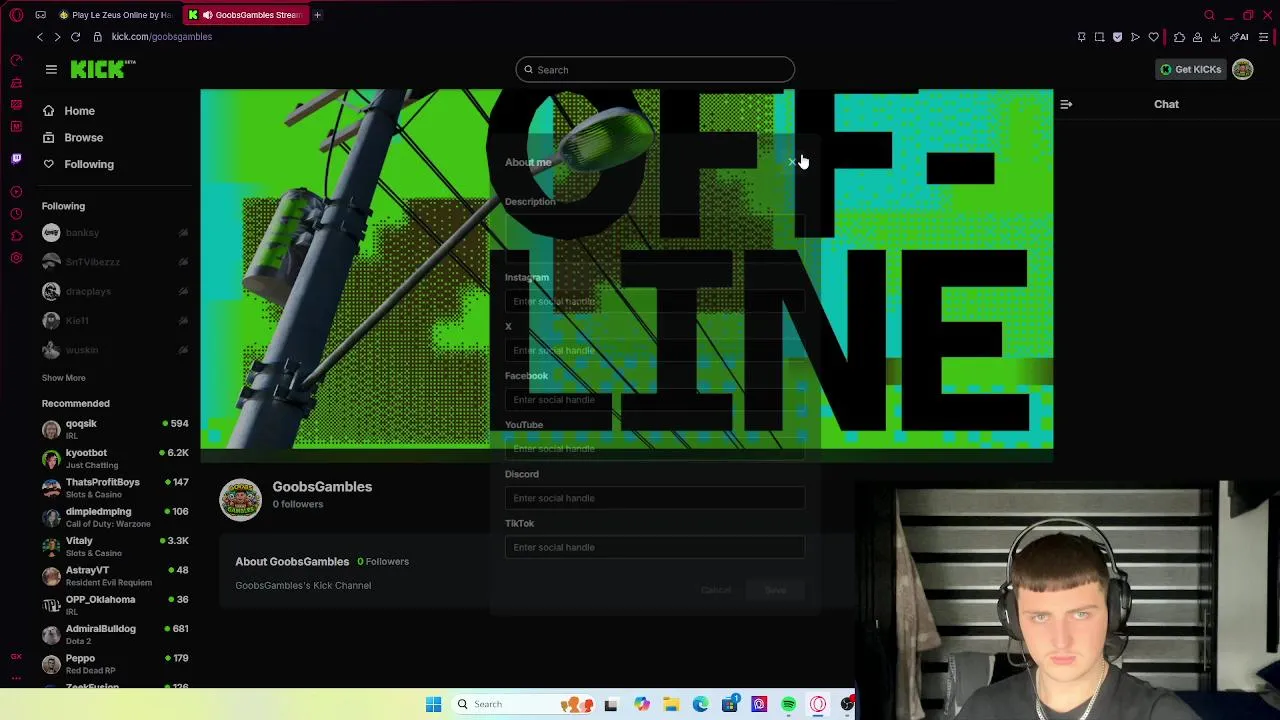
Task: Click the browser search magnifier icon
Action: pyautogui.click(x=1209, y=15)
